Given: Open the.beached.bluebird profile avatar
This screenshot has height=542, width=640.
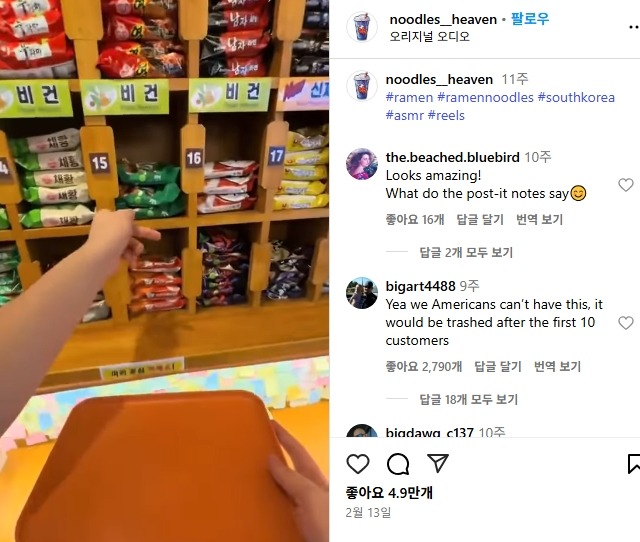Looking at the screenshot, I should pos(362,164).
